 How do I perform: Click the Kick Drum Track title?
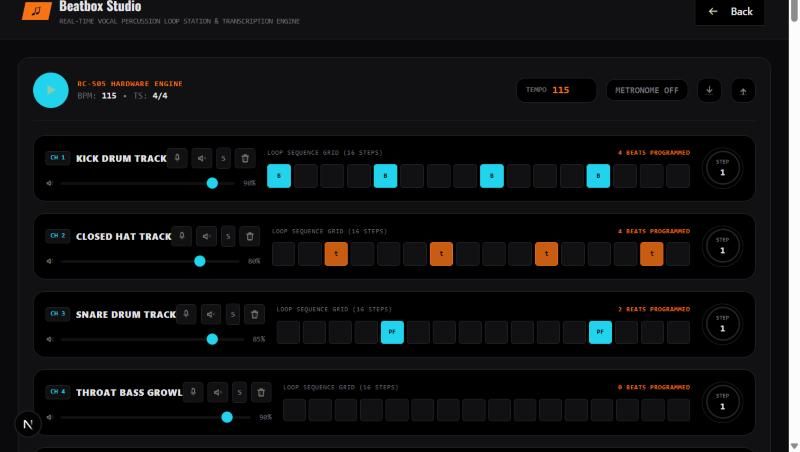click(121, 159)
